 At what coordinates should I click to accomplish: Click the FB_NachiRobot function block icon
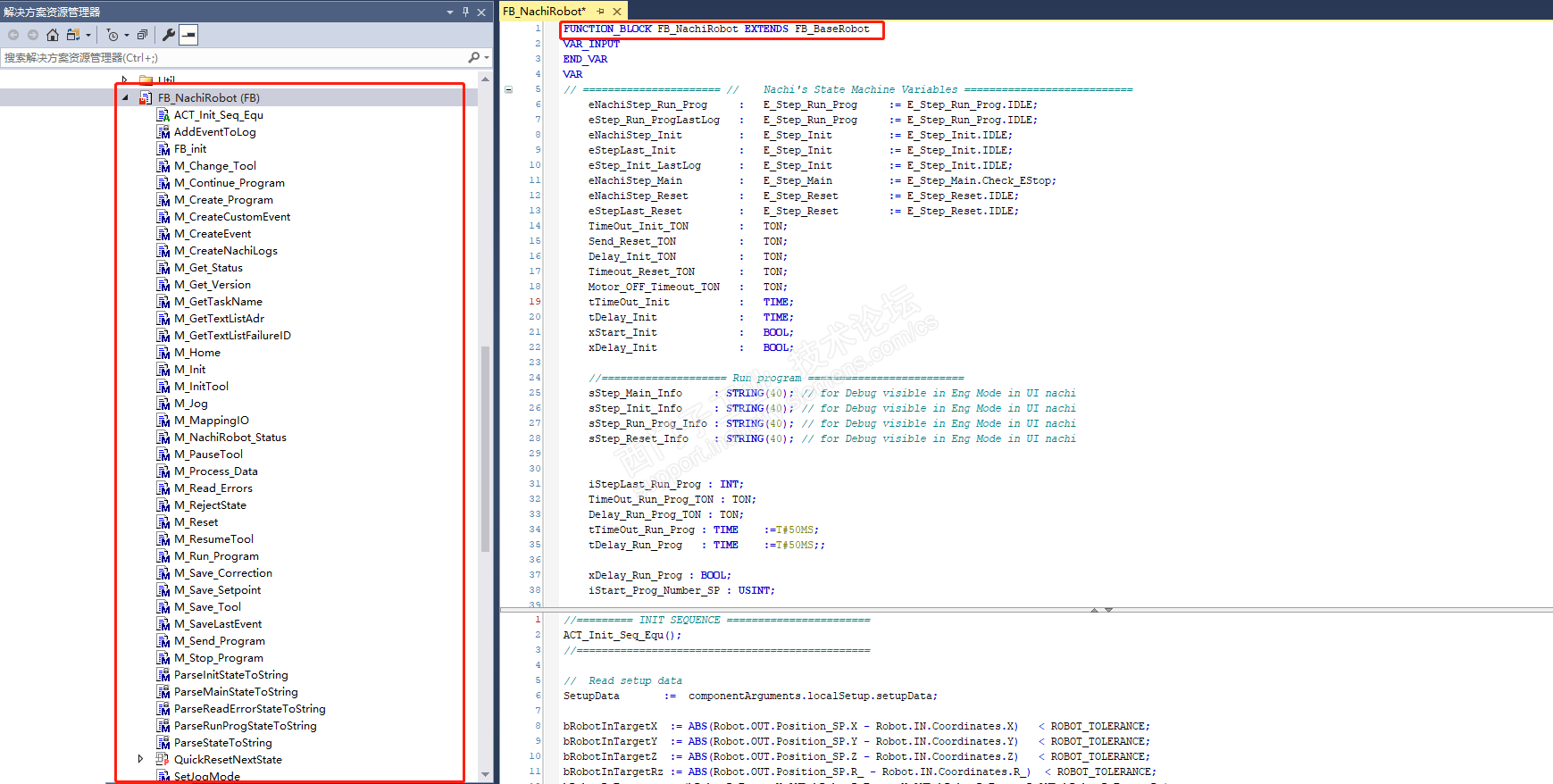(x=146, y=98)
